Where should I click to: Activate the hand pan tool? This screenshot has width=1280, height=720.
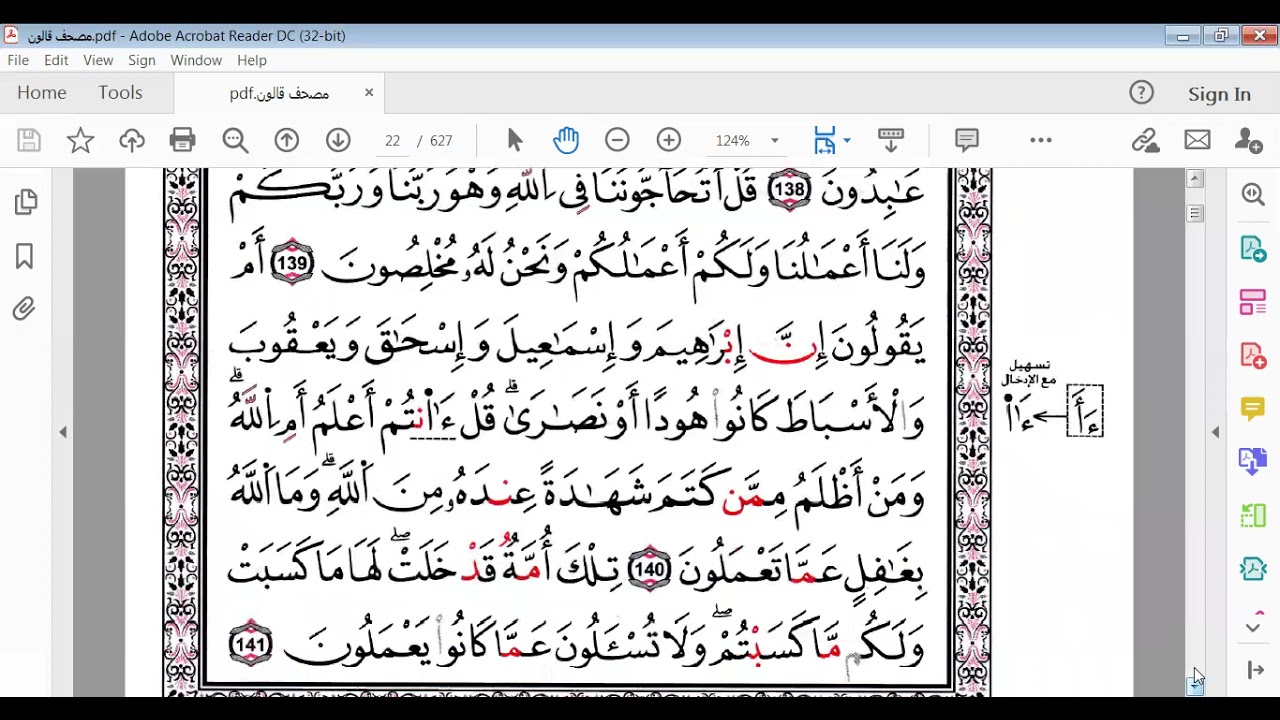tap(566, 140)
